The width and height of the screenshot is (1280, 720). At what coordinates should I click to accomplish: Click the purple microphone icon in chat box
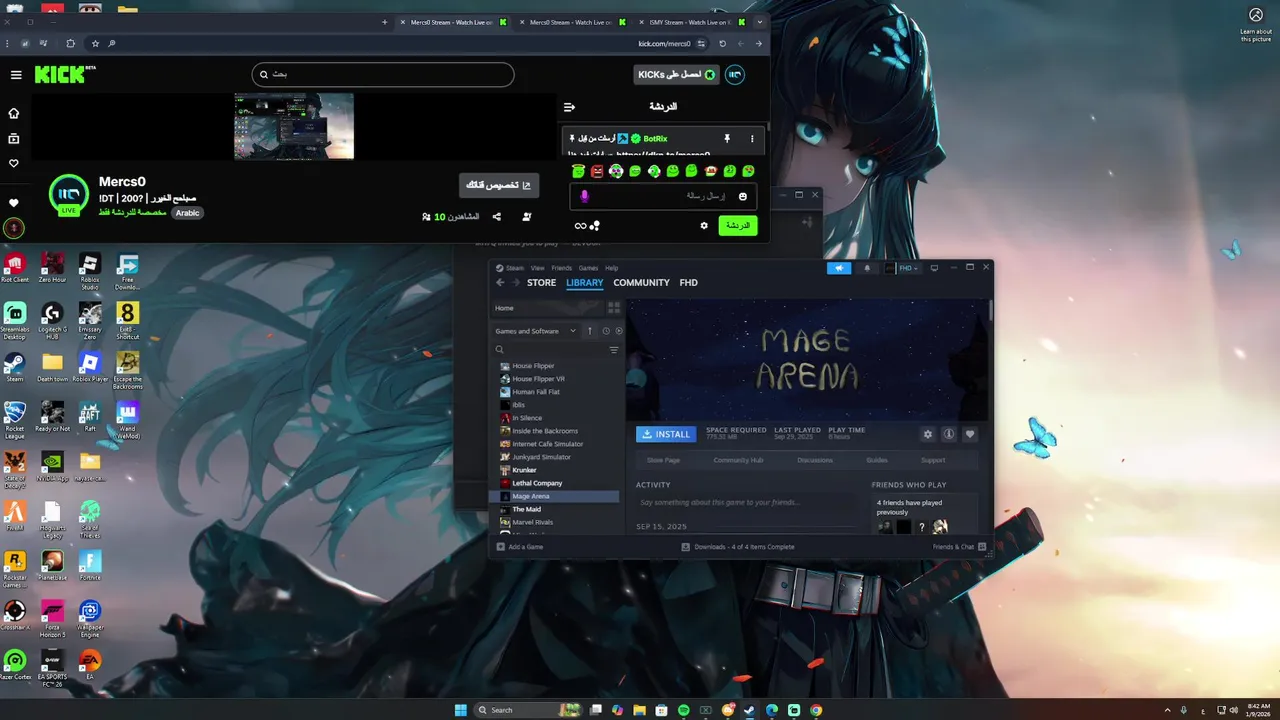tap(584, 196)
